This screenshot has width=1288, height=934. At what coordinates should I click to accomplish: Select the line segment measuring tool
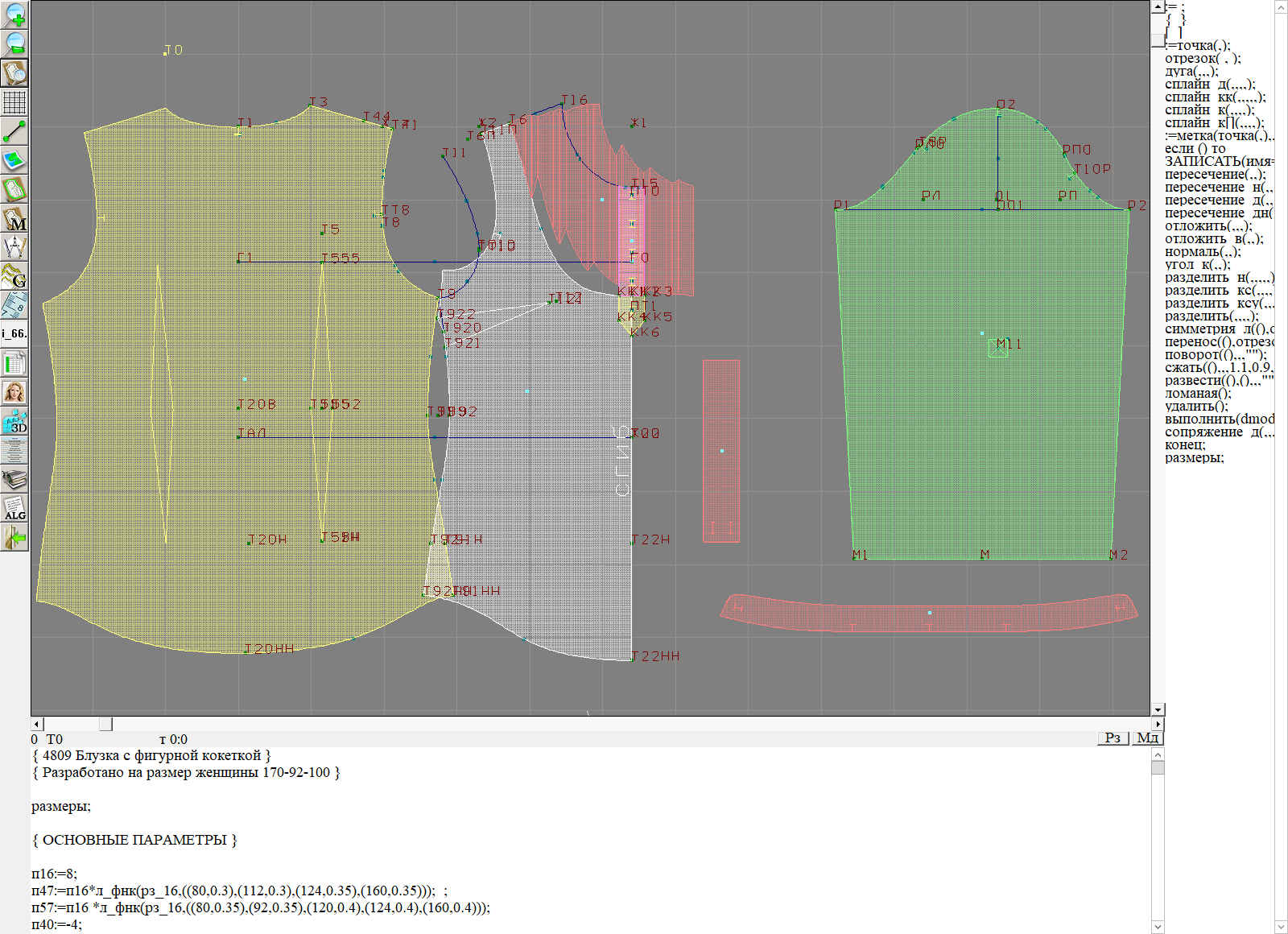(14, 131)
